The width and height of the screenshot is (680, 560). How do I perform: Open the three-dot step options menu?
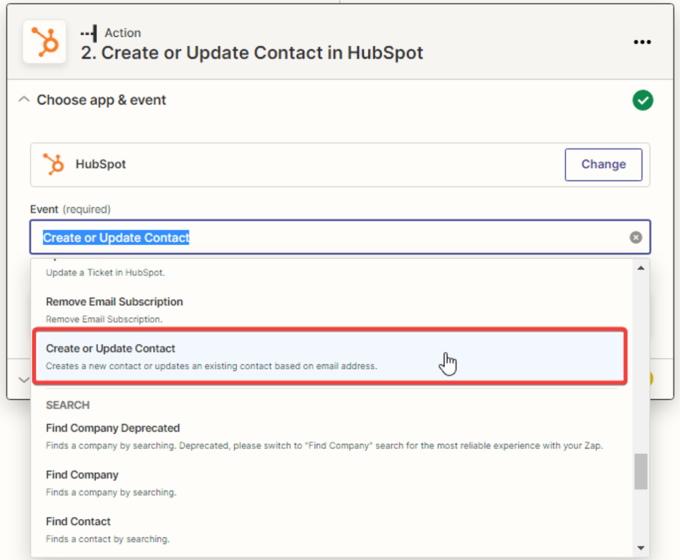point(642,42)
